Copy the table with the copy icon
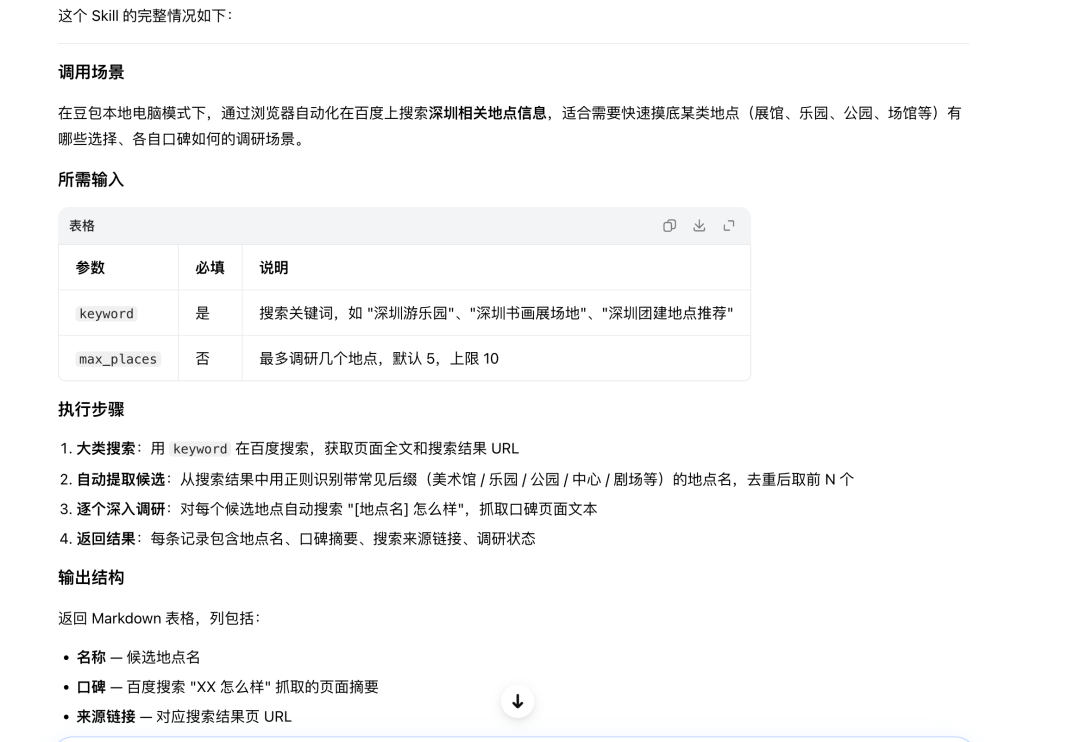 tap(669, 226)
